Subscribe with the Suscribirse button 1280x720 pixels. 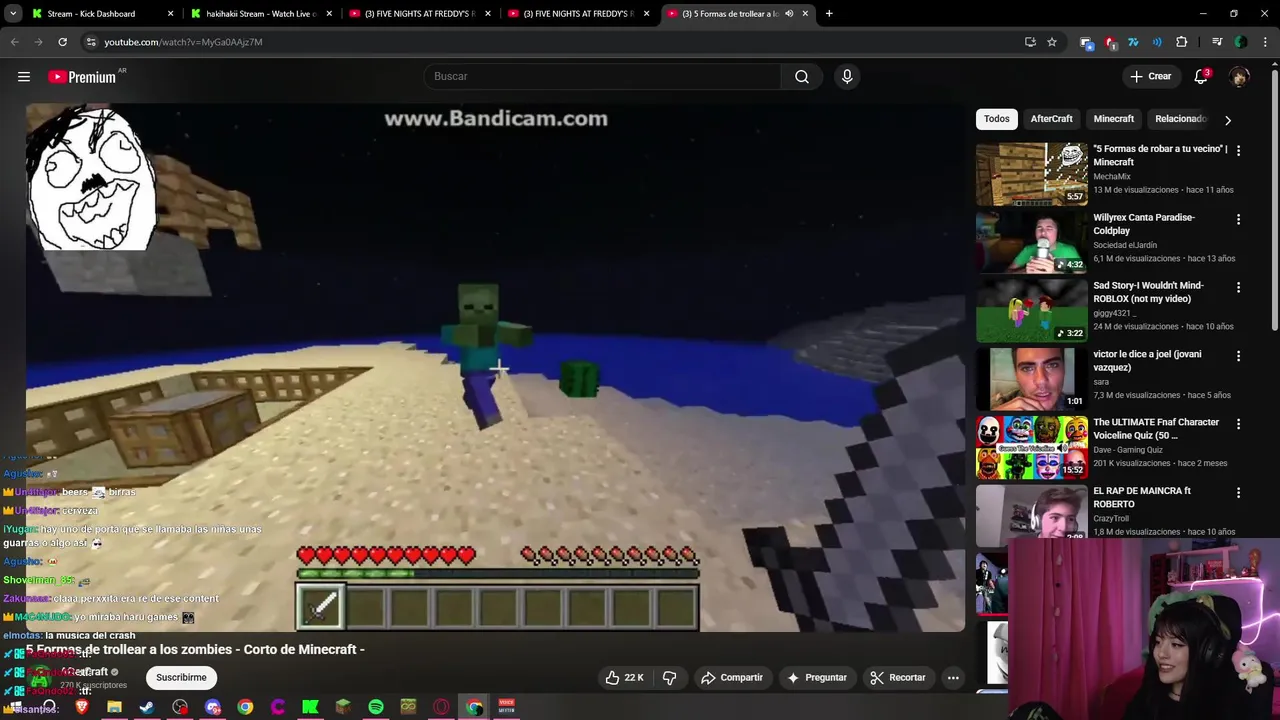pos(181,677)
